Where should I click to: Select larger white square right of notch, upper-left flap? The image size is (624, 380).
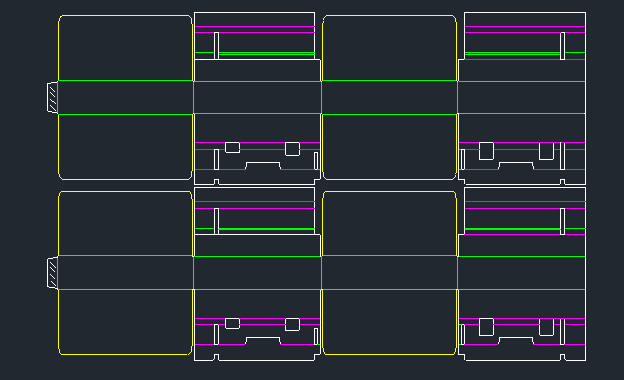292,149
